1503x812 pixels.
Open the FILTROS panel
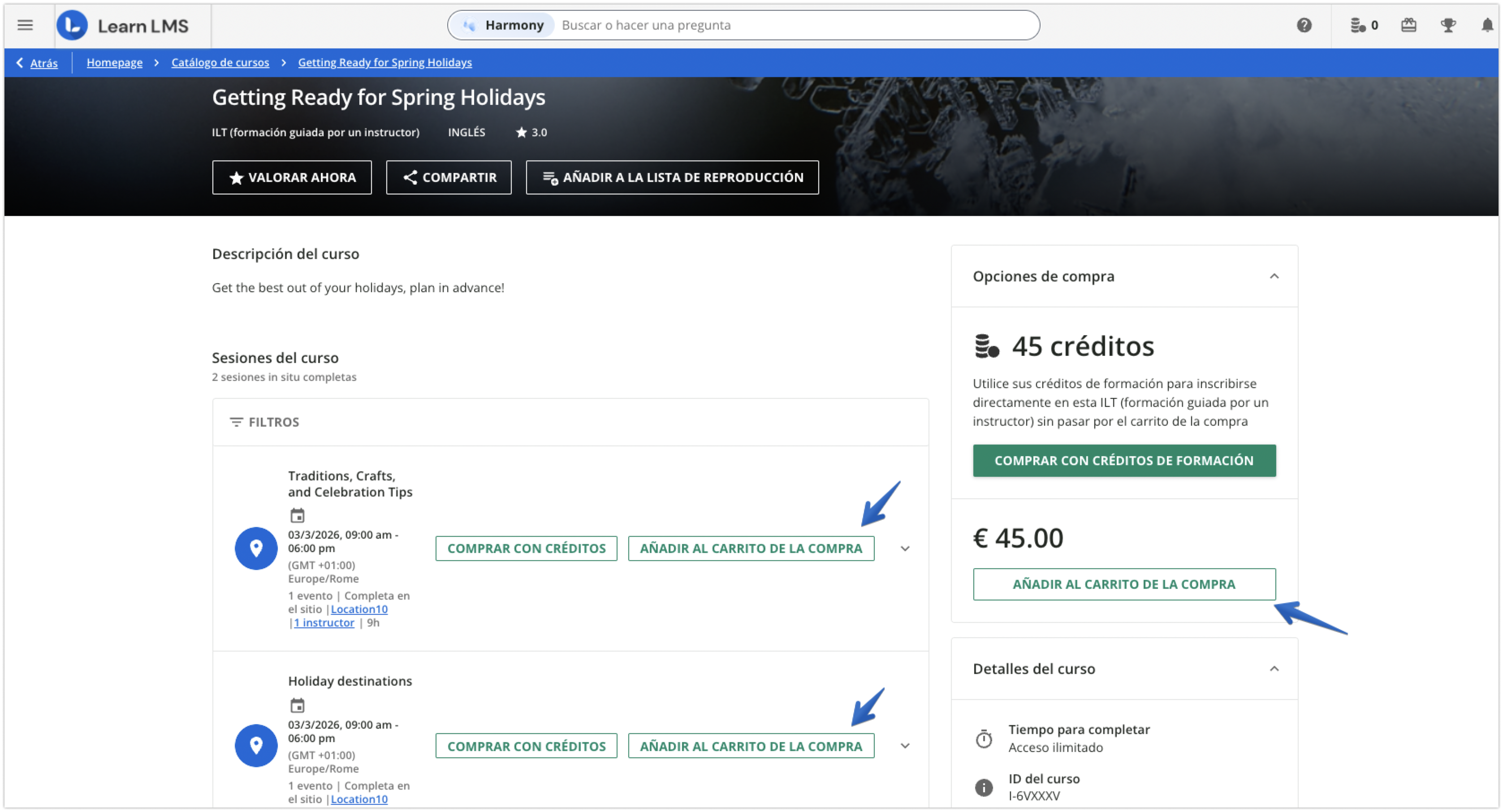pyautogui.click(x=264, y=422)
